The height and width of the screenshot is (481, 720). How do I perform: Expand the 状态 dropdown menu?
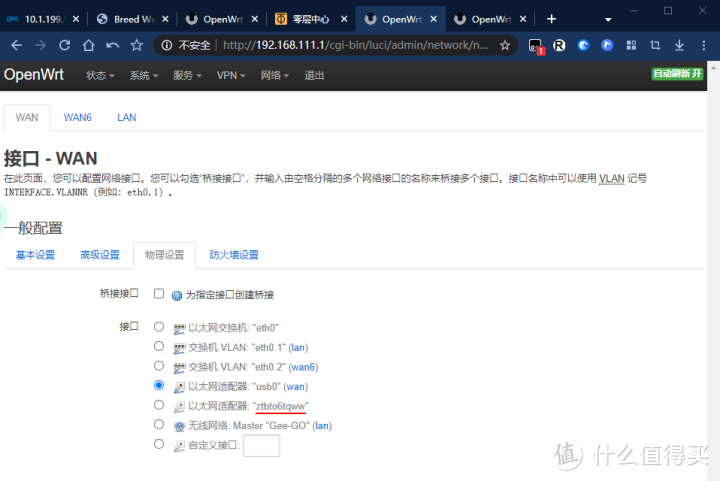pos(100,75)
